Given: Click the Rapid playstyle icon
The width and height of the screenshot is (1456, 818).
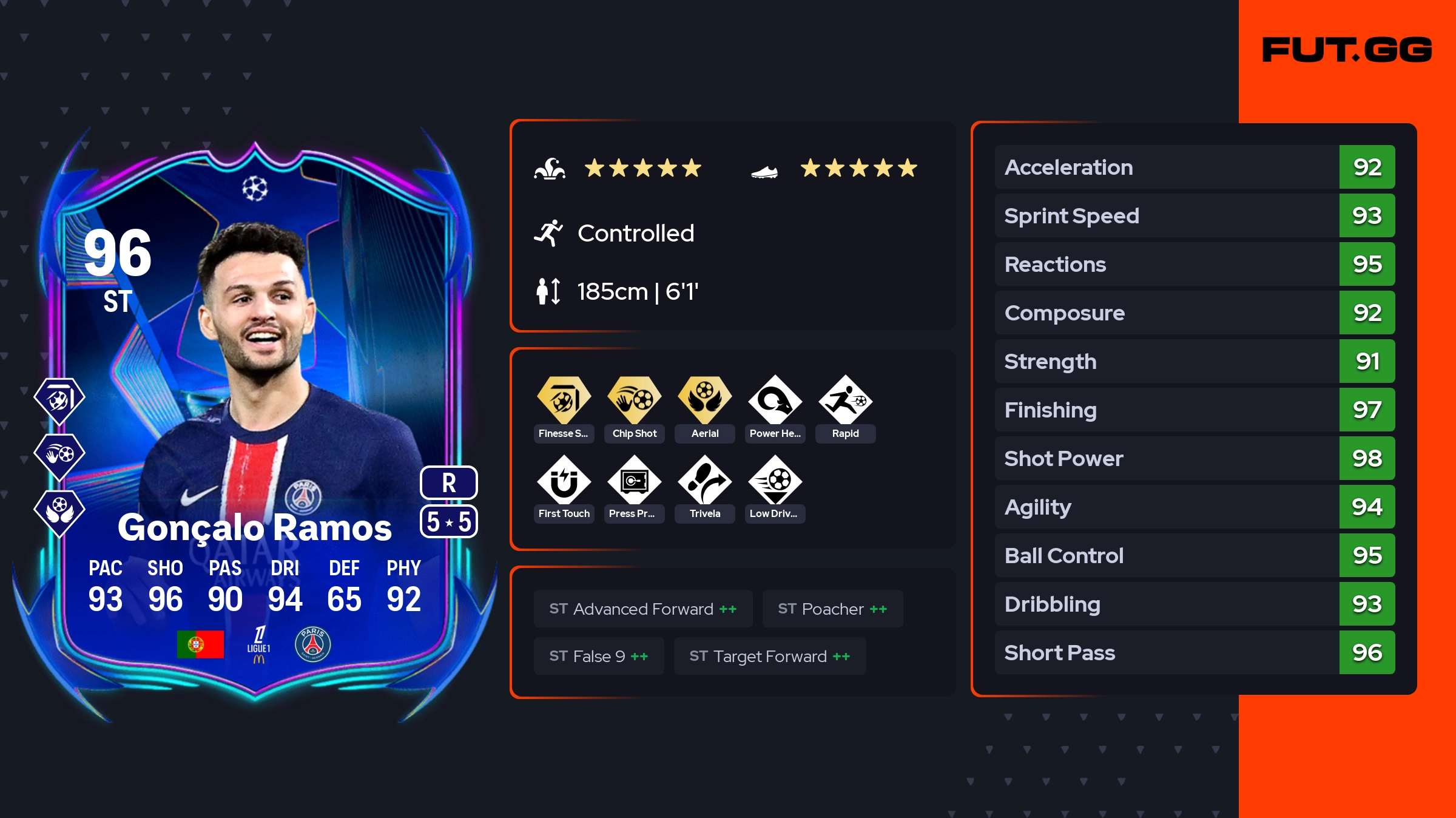Looking at the screenshot, I should [x=845, y=401].
